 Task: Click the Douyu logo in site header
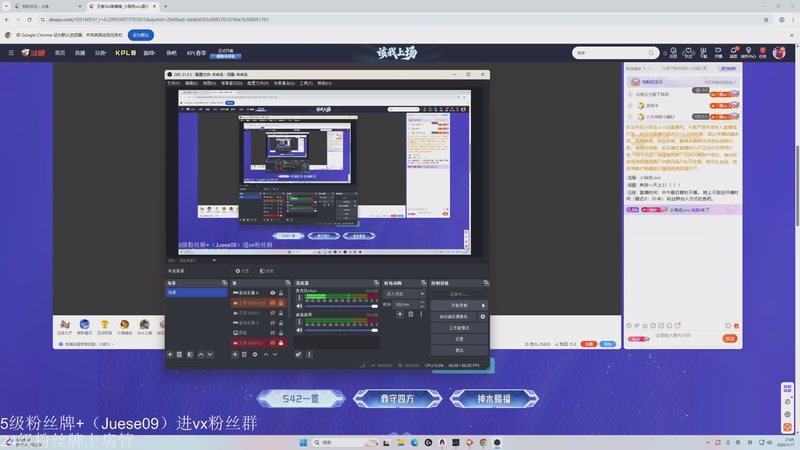tap(33, 53)
